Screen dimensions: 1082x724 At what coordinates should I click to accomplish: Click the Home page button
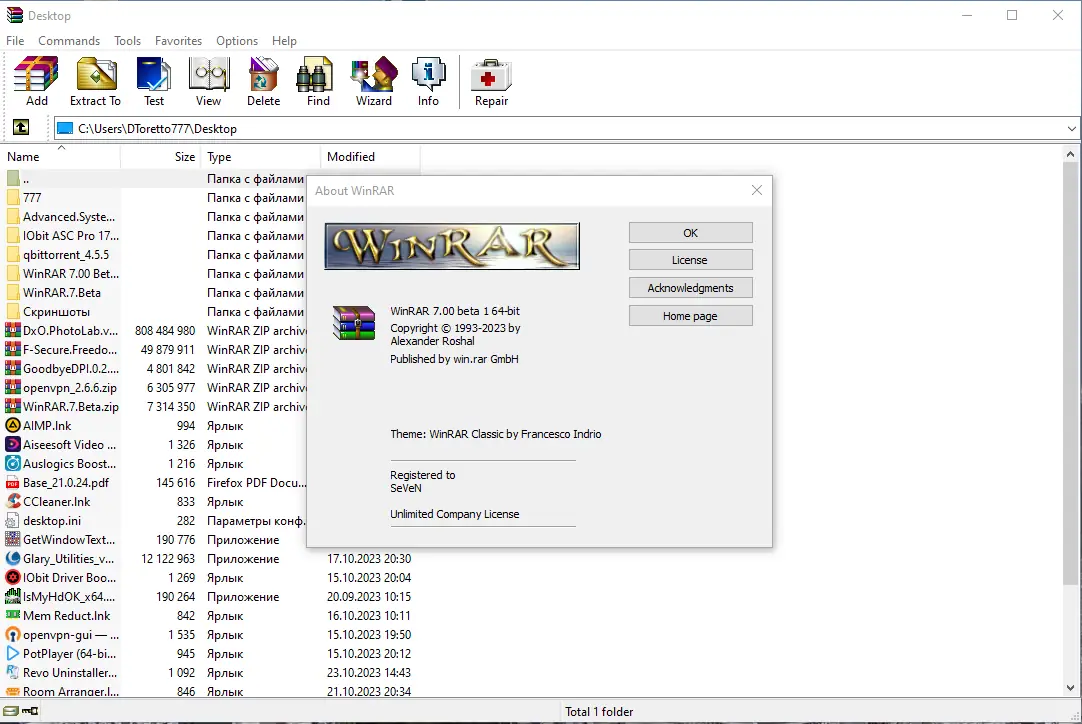coord(691,316)
